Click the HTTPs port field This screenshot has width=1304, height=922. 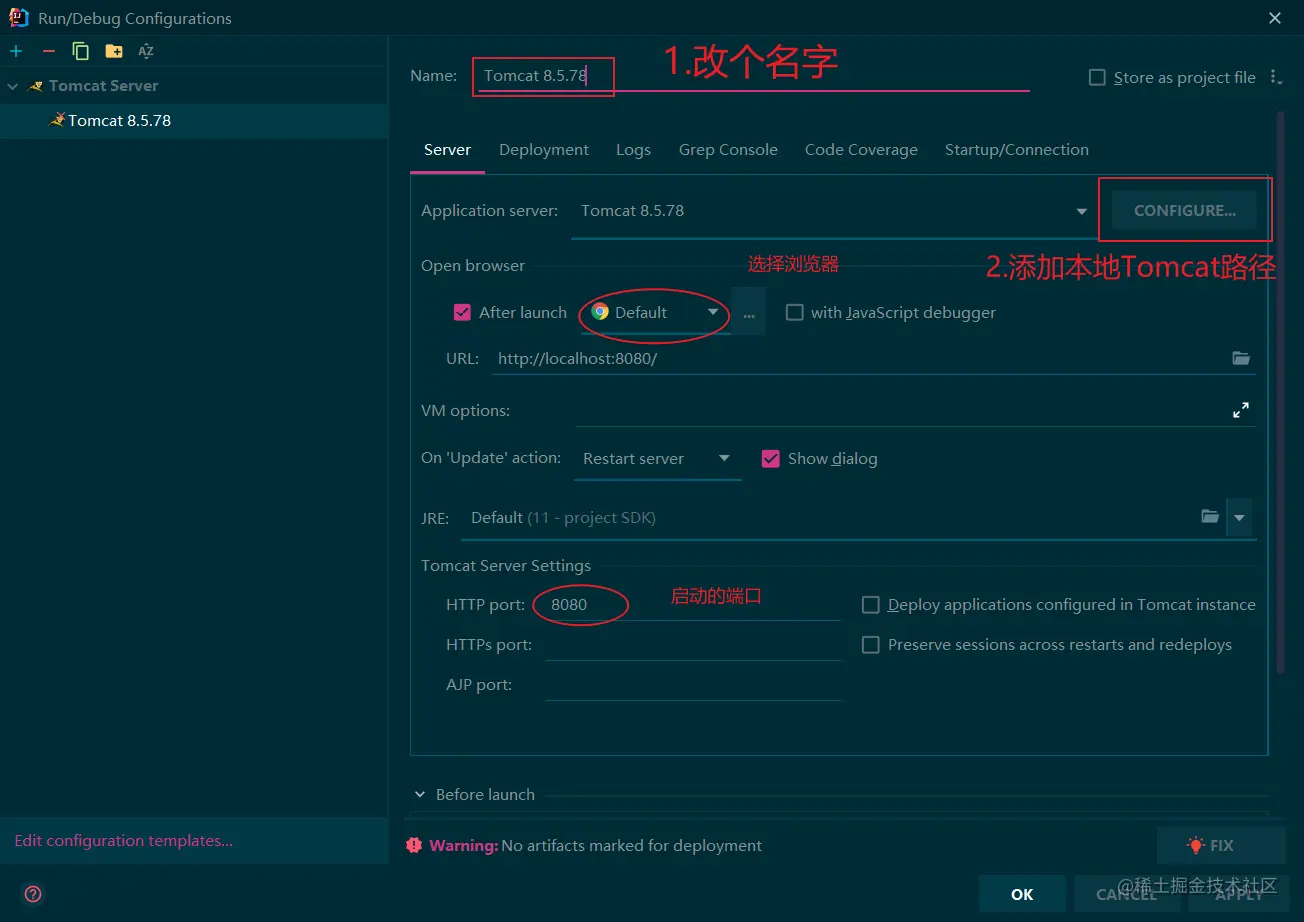coord(693,645)
